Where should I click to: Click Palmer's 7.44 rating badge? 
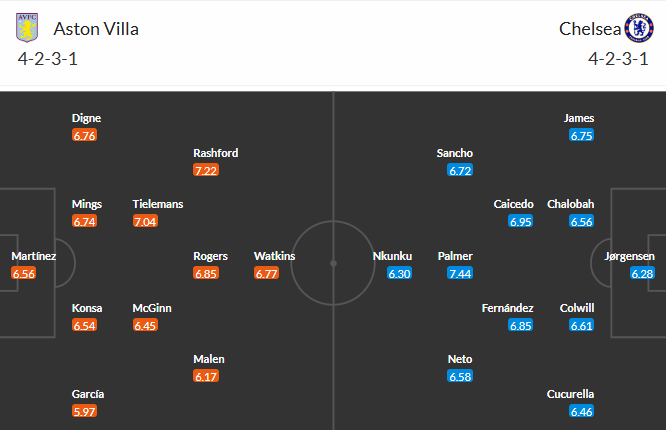460,273
